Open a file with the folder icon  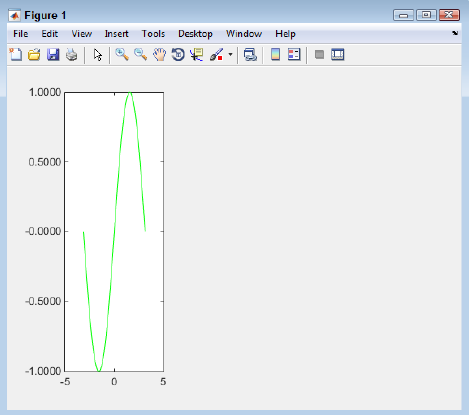click(x=34, y=54)
